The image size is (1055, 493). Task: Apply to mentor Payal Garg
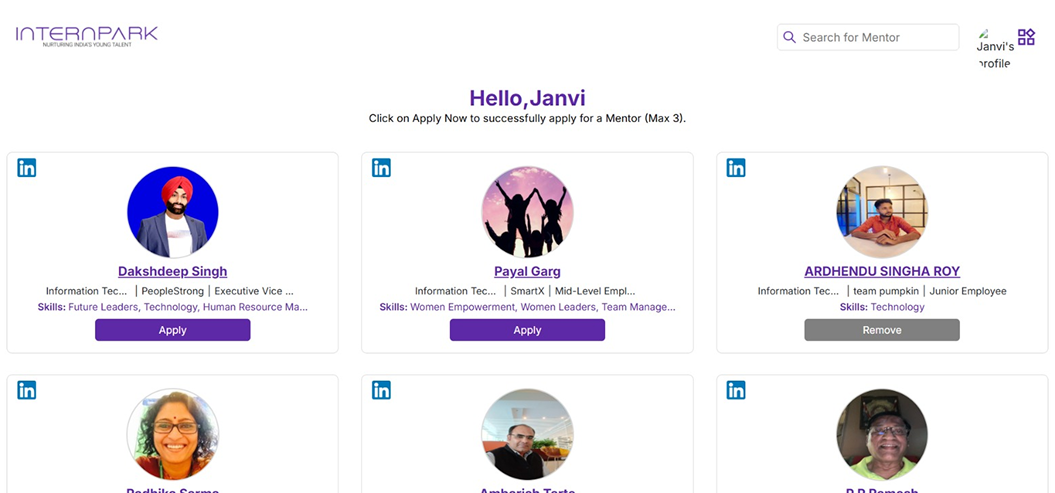(x=527, y=330)
